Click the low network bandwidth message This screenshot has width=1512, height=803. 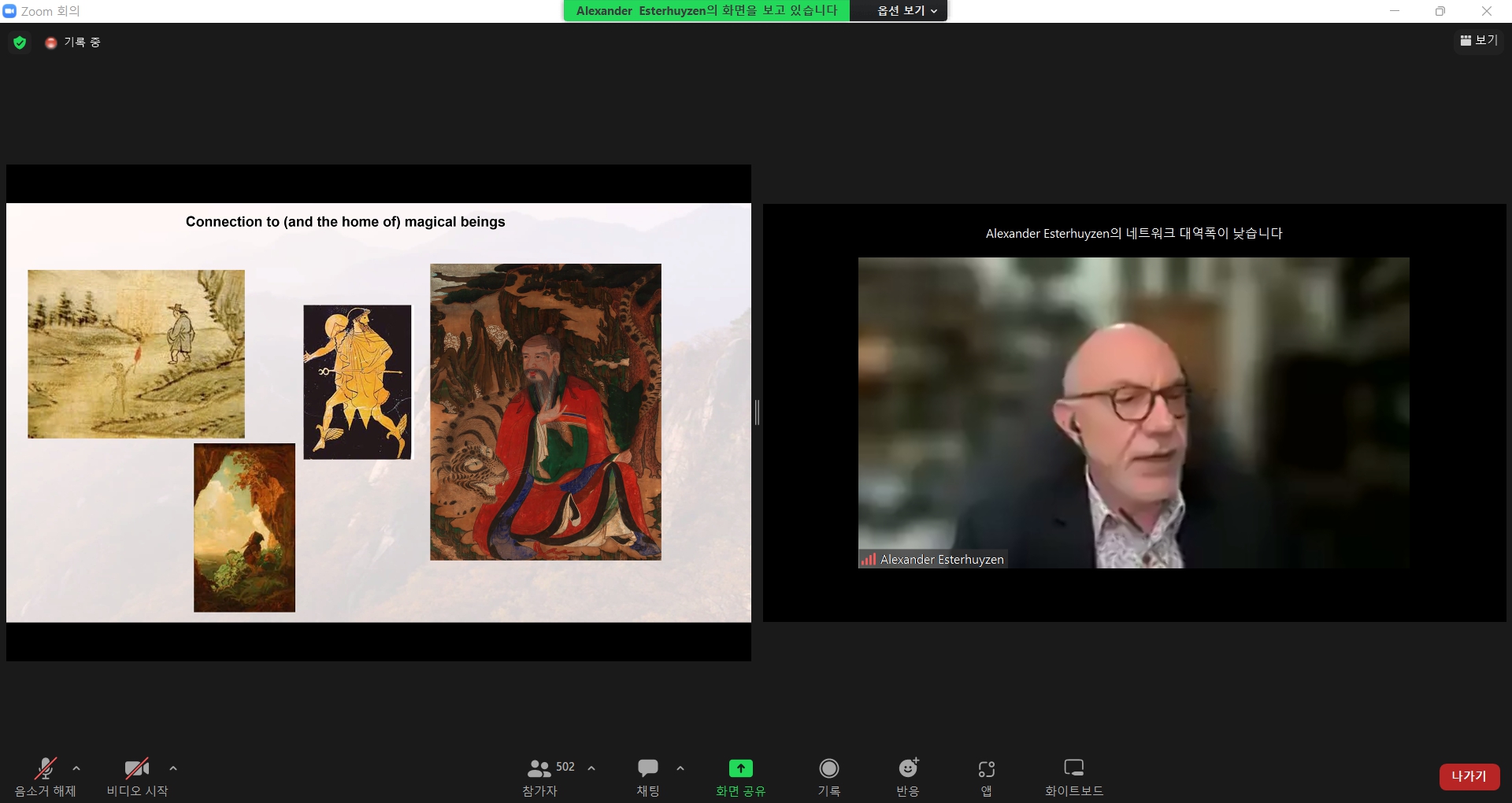click(1134, 233)
